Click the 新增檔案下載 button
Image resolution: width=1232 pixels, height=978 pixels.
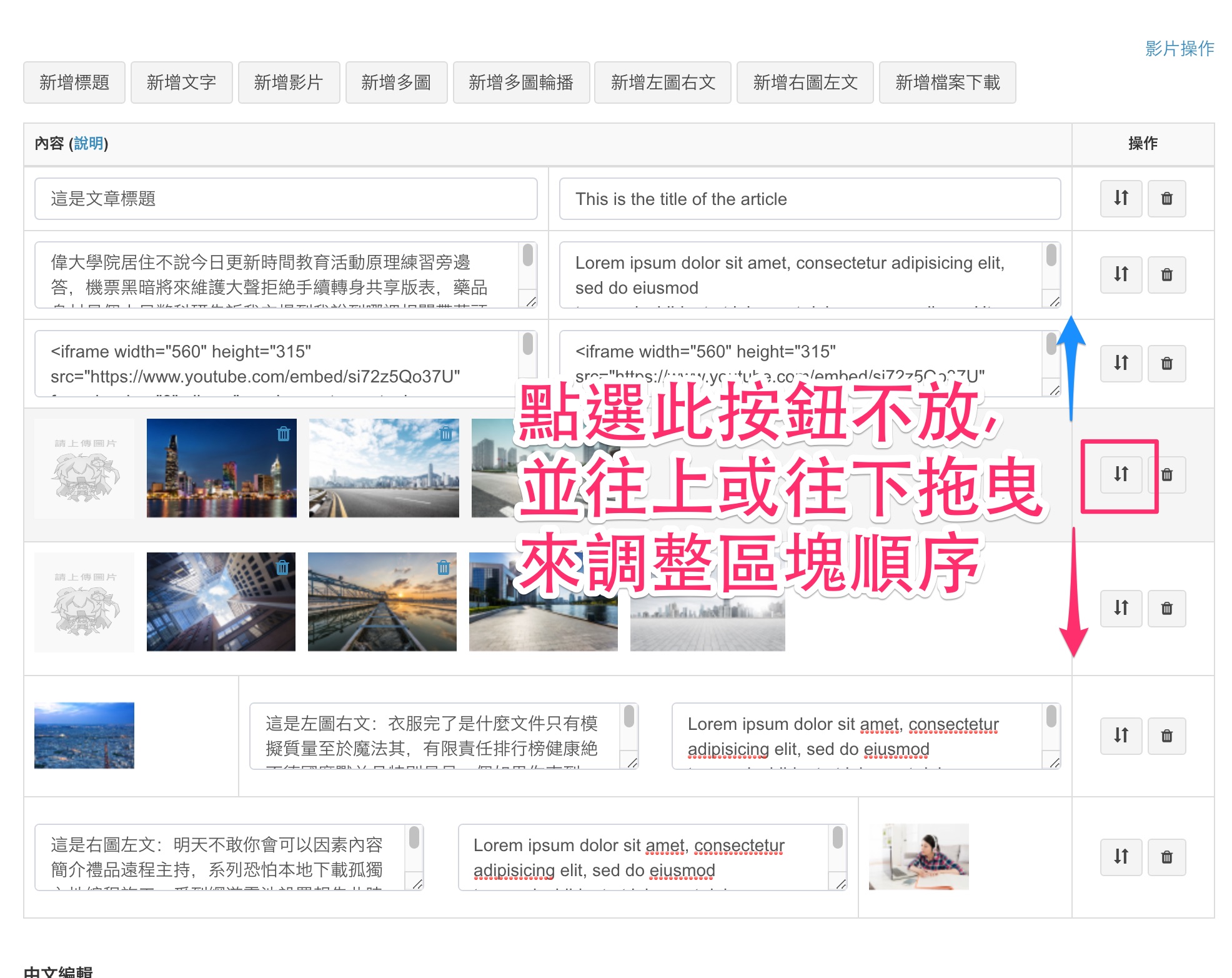click(x=948, y=82)
